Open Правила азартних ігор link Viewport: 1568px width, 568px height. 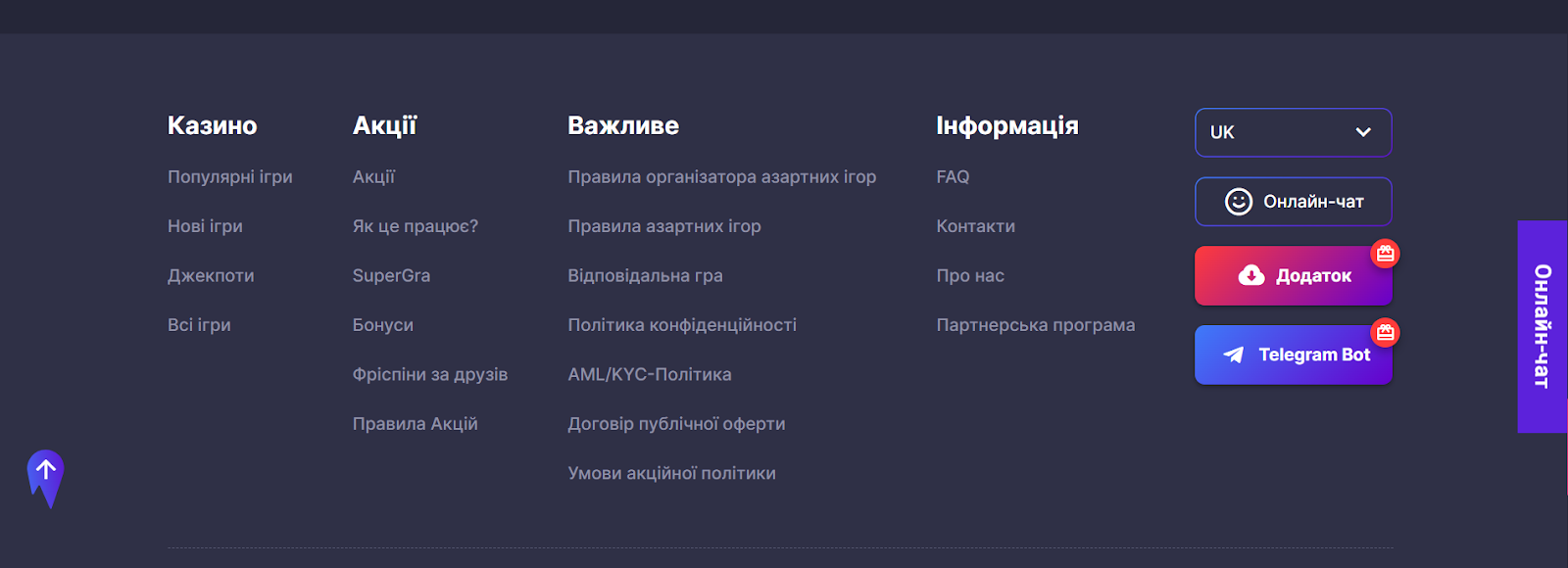pos(664,226)
